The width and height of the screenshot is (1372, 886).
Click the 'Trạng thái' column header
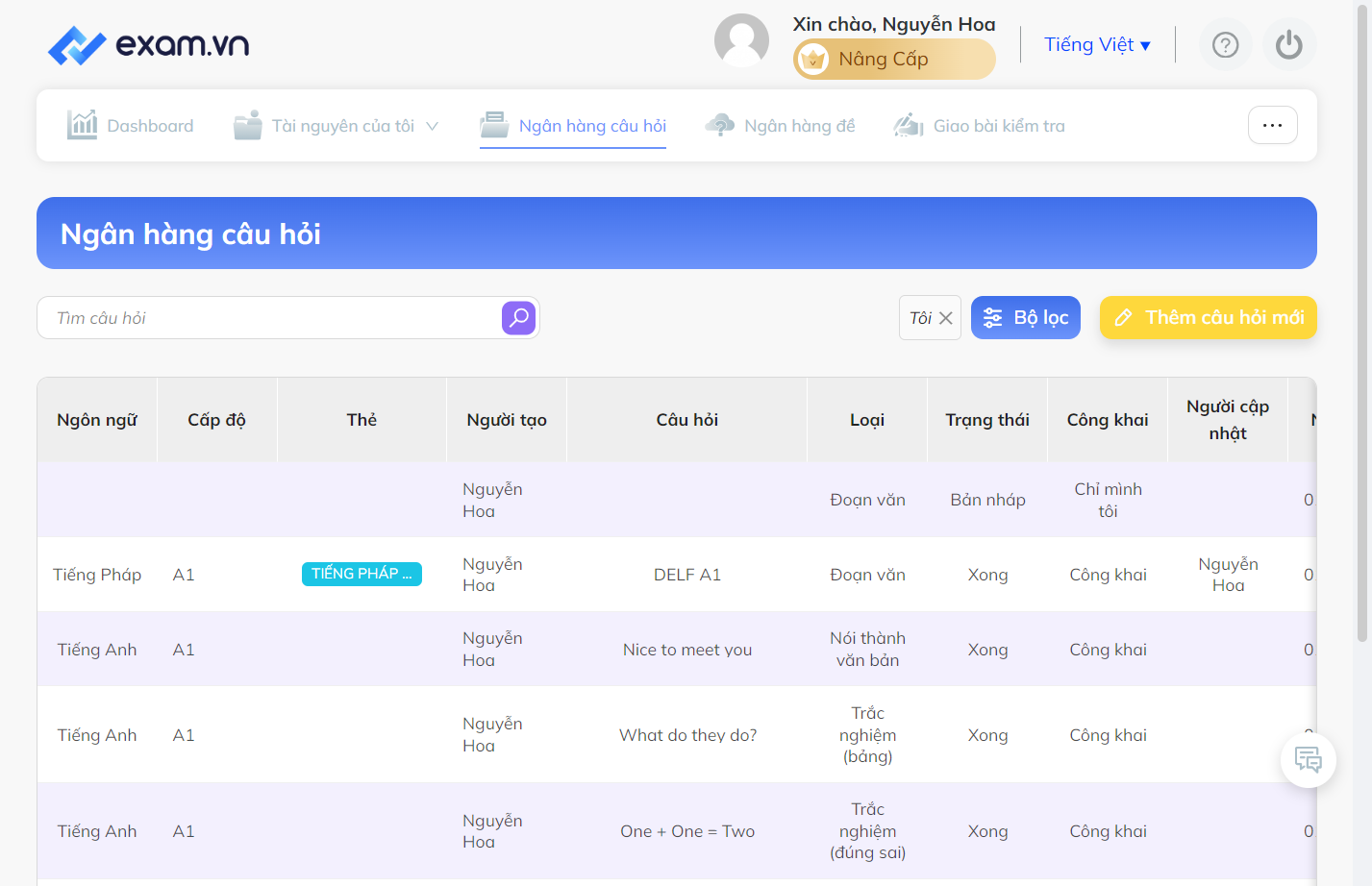(987, 420)
